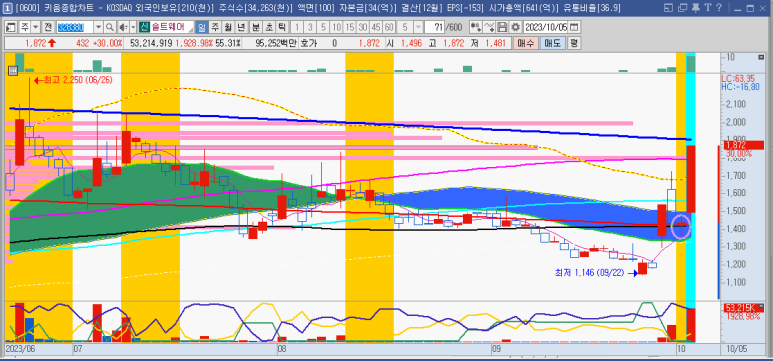Click the HC:-16,80 label

739,87
